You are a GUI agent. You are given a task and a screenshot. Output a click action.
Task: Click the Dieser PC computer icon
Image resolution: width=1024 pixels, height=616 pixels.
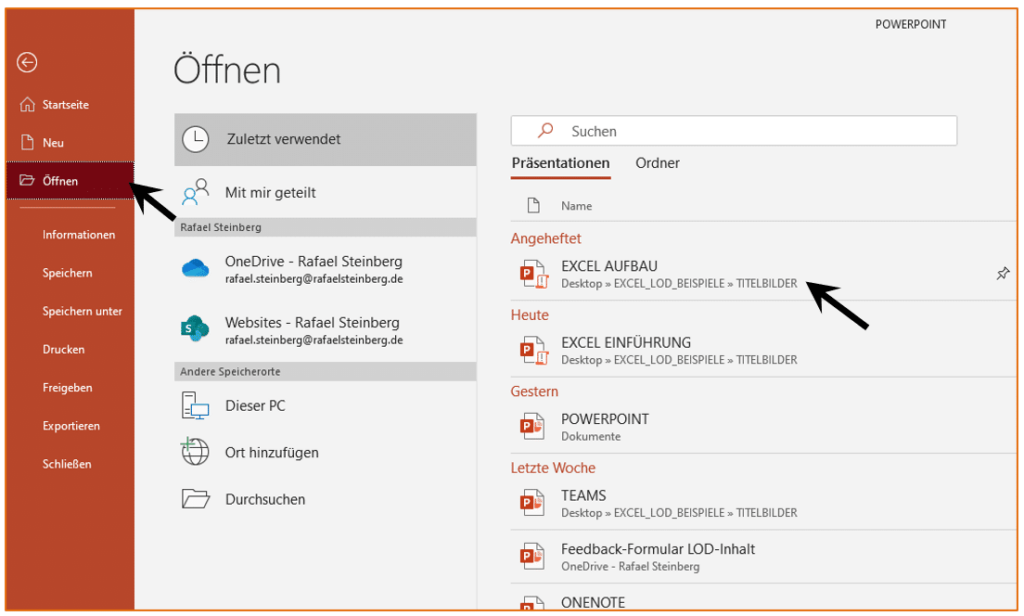tap(195, 406)
